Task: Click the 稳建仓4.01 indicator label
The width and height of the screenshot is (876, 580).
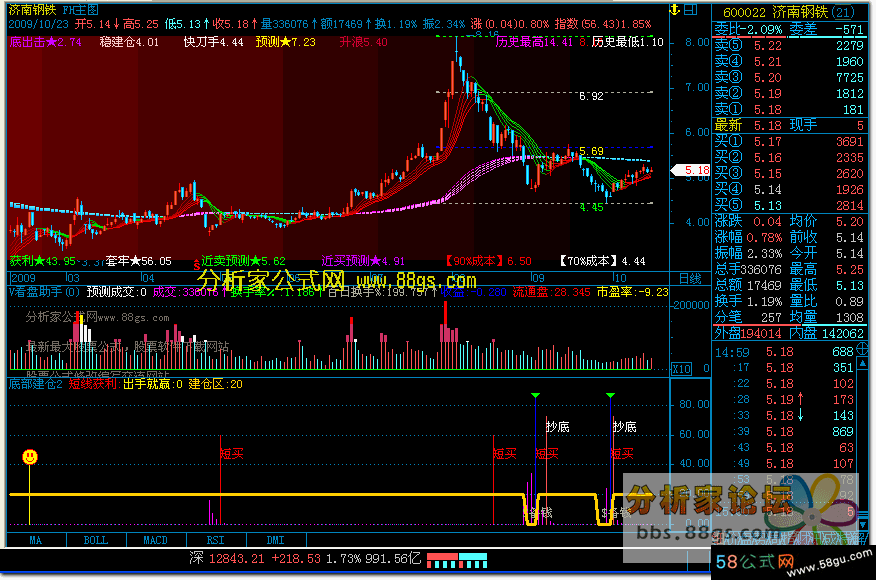Action: (130, 42)
